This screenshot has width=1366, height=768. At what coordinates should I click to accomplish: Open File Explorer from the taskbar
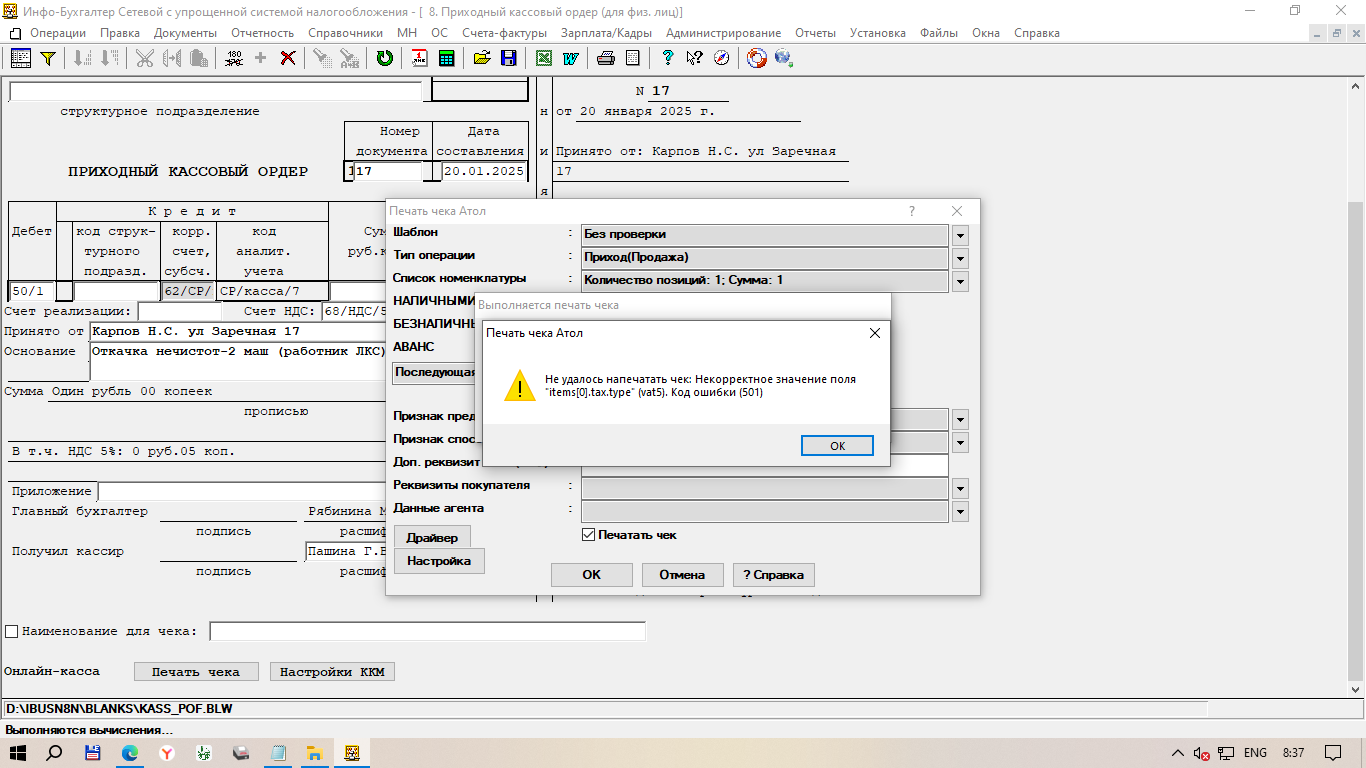pyautogui.click(x=314, y=752)
